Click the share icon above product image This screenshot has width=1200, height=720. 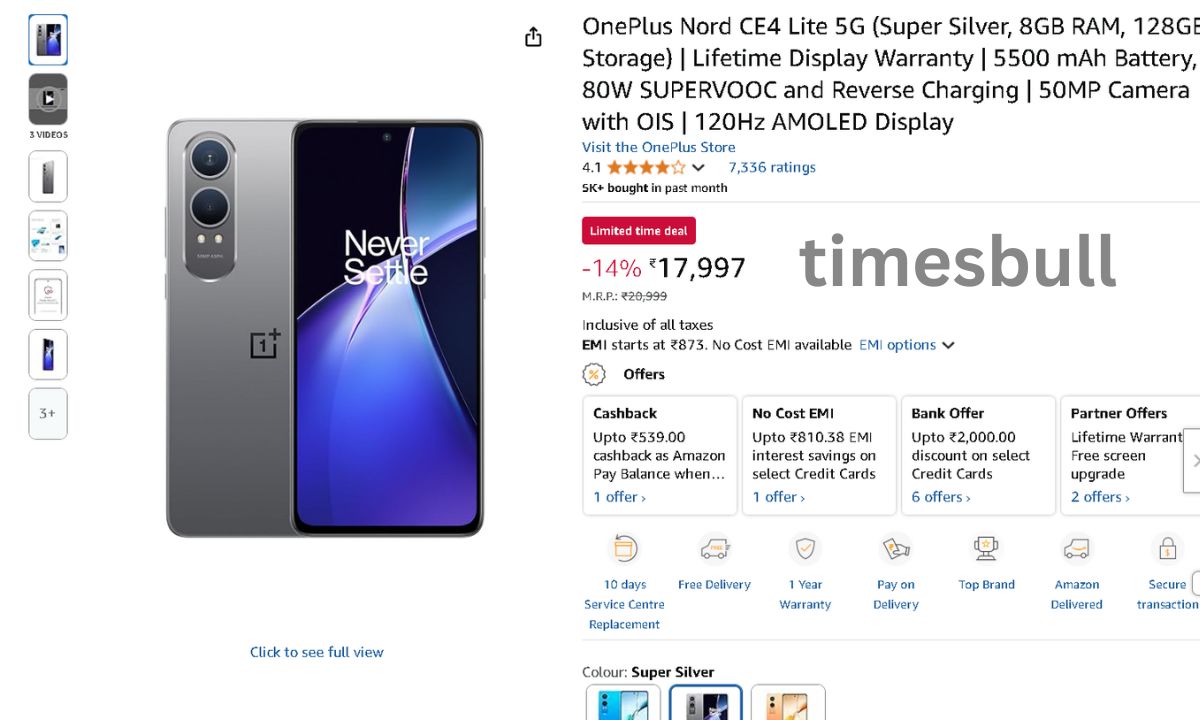(x=533, y=37)
